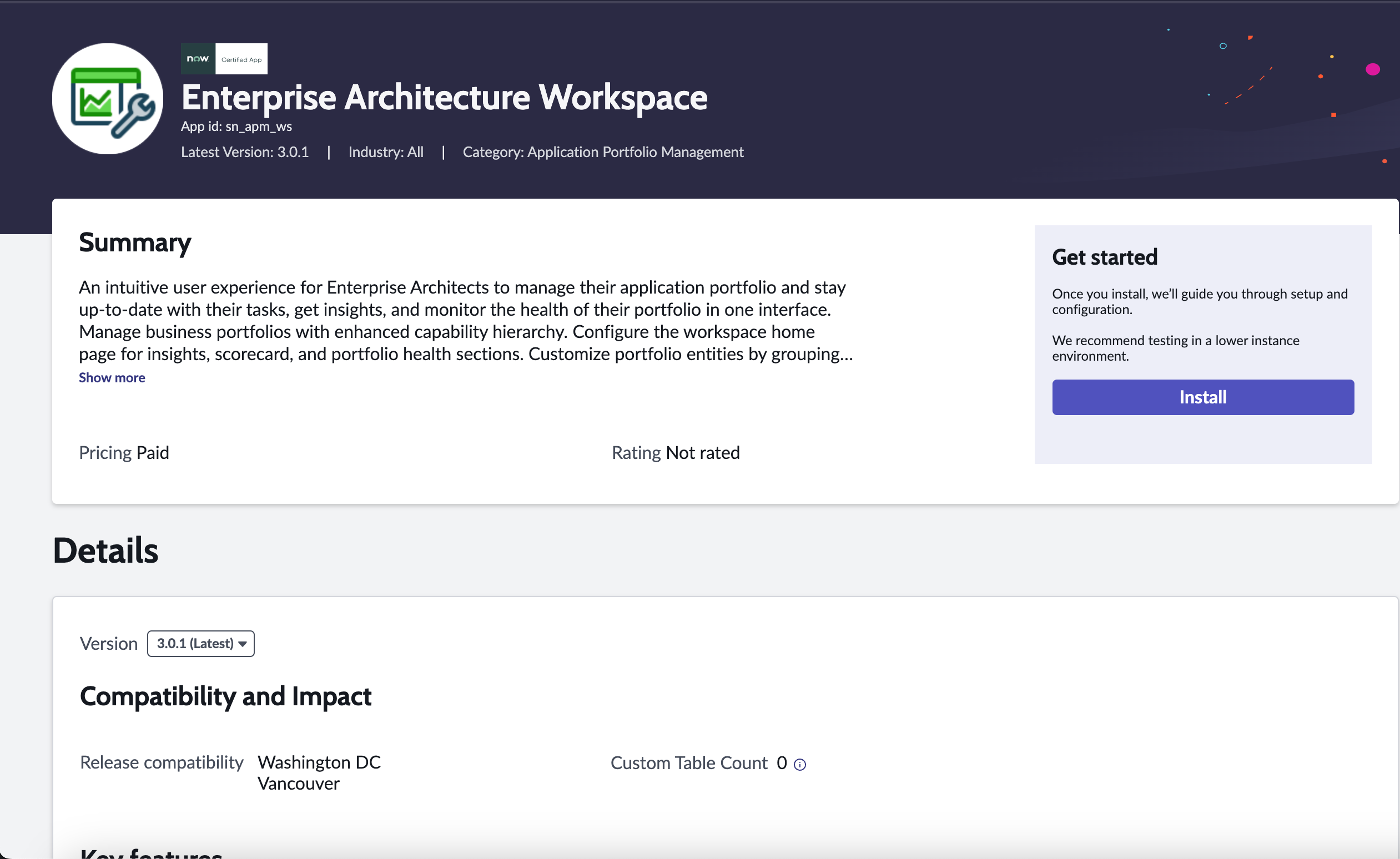The image size is (1400, 859).
Task: Click the Pricing Paid label
Action: coord(124,453)
